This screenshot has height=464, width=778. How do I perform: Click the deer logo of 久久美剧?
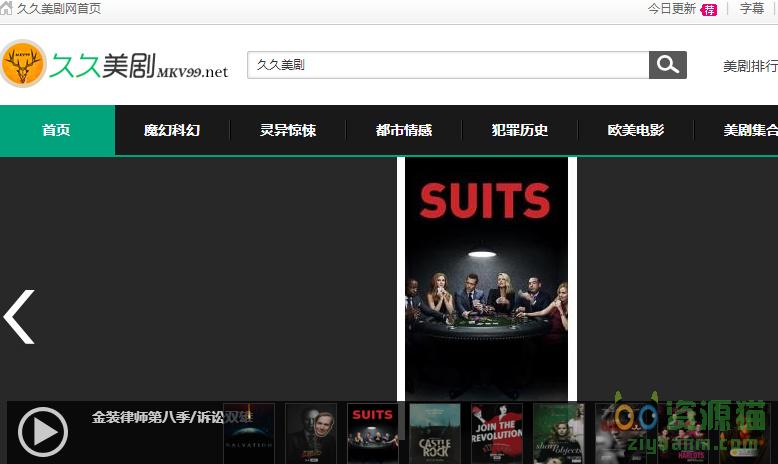(23, 64)
